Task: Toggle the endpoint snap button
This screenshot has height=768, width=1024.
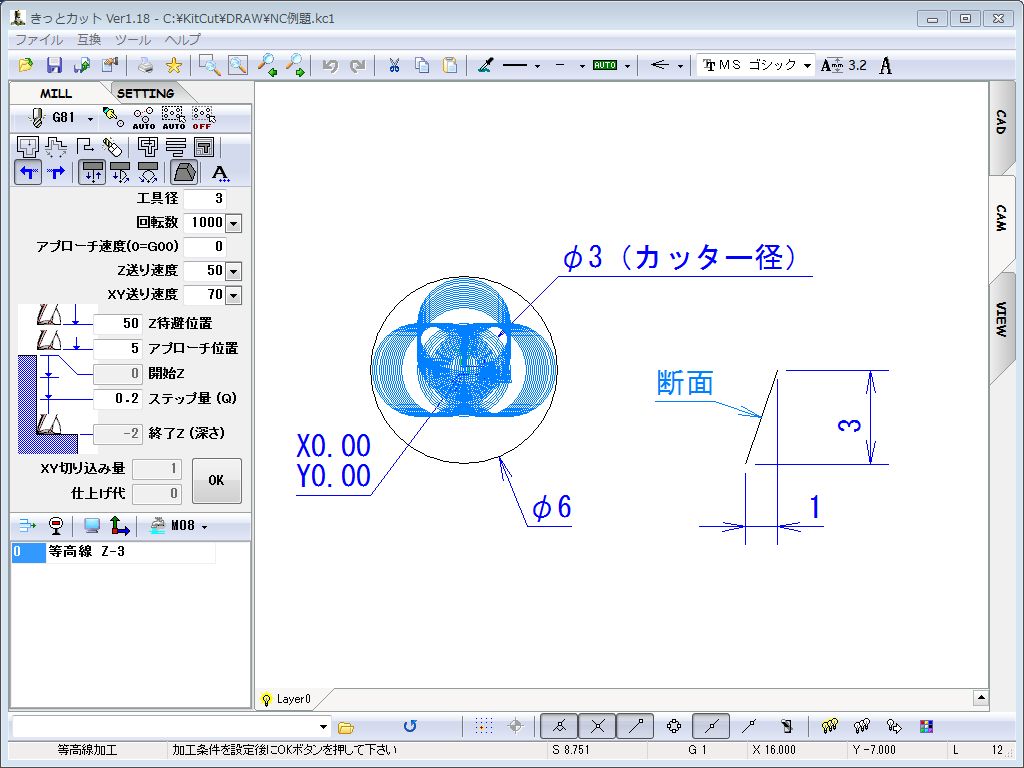Action: coord(635,726)
